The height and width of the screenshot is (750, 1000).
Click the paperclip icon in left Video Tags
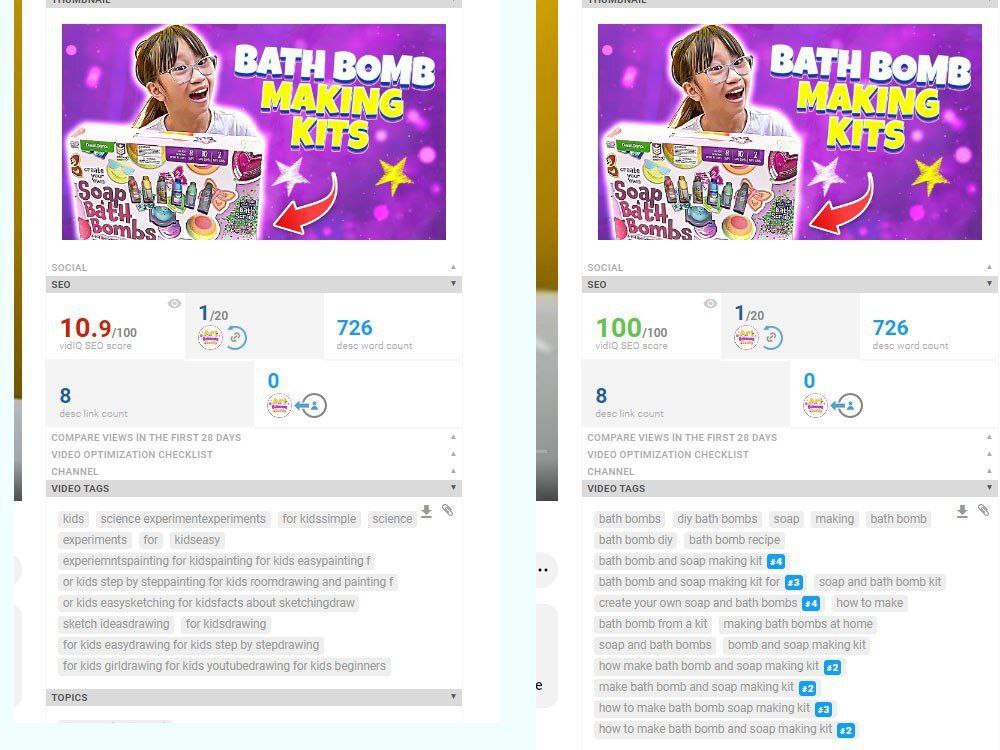point(448,511)
